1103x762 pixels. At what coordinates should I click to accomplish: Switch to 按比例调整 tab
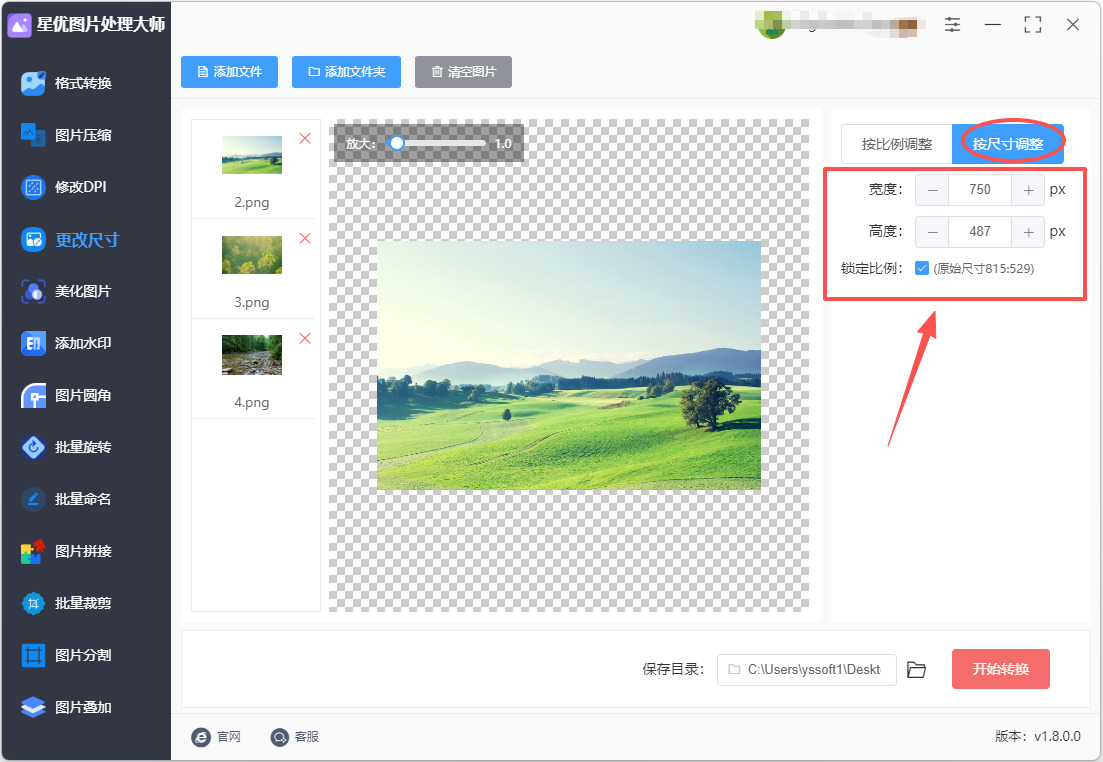[897, 144]
